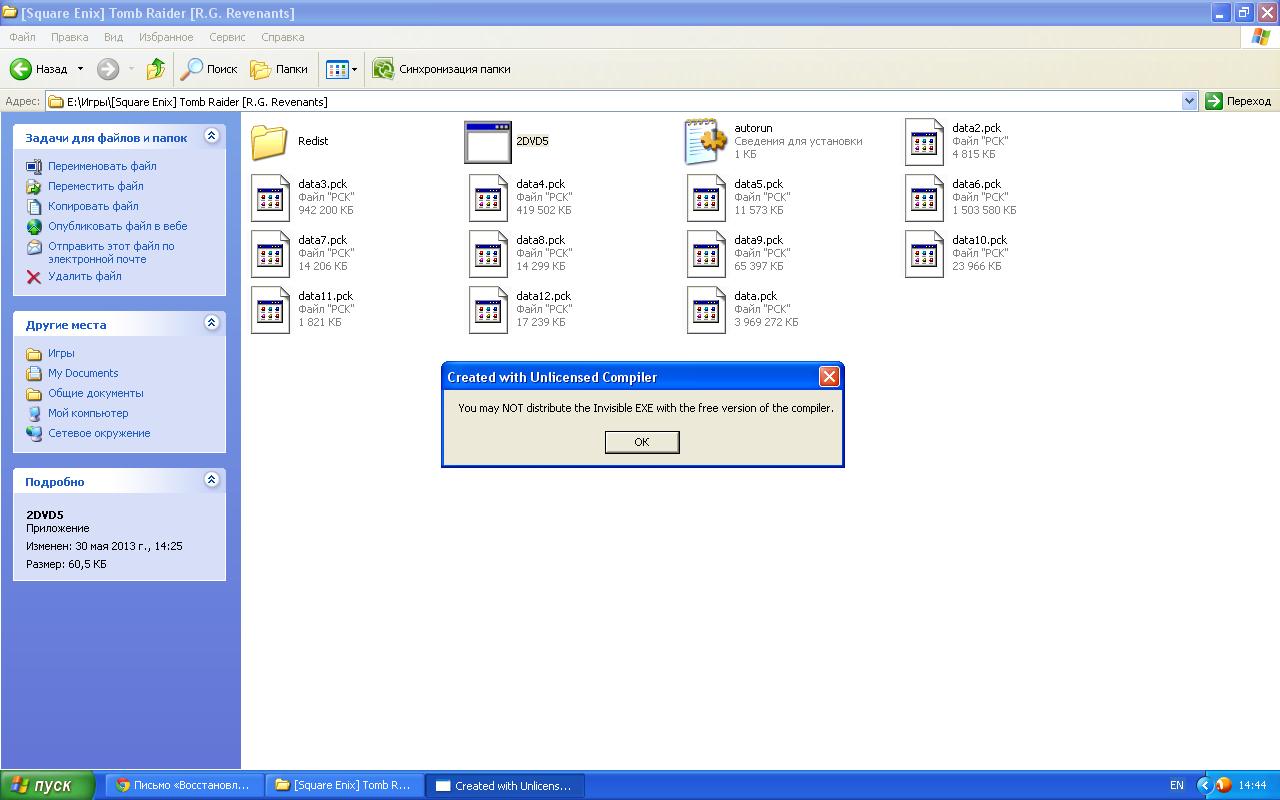Click the Forward arrow icon
The image size is (1280, 800).
(x=108, y=69)
